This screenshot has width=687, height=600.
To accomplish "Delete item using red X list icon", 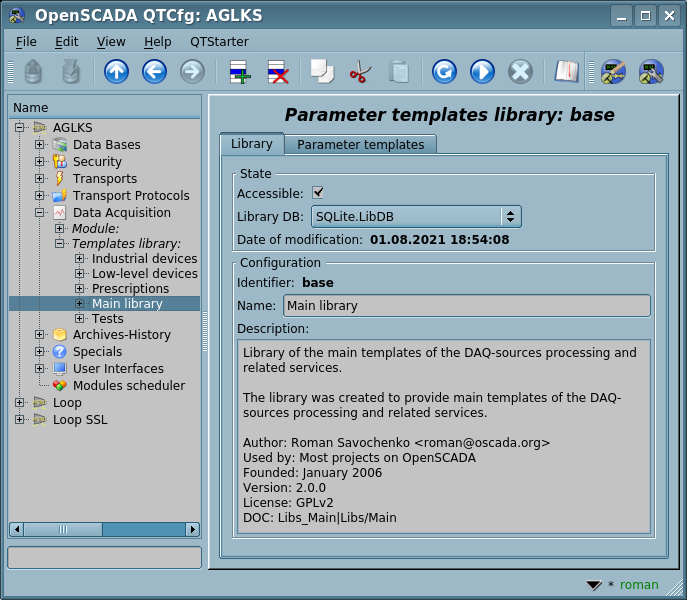I will 278,72.
